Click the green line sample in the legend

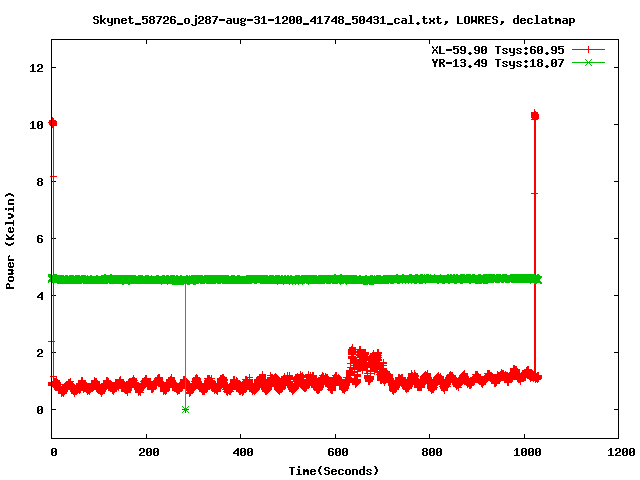pos(588,62)
